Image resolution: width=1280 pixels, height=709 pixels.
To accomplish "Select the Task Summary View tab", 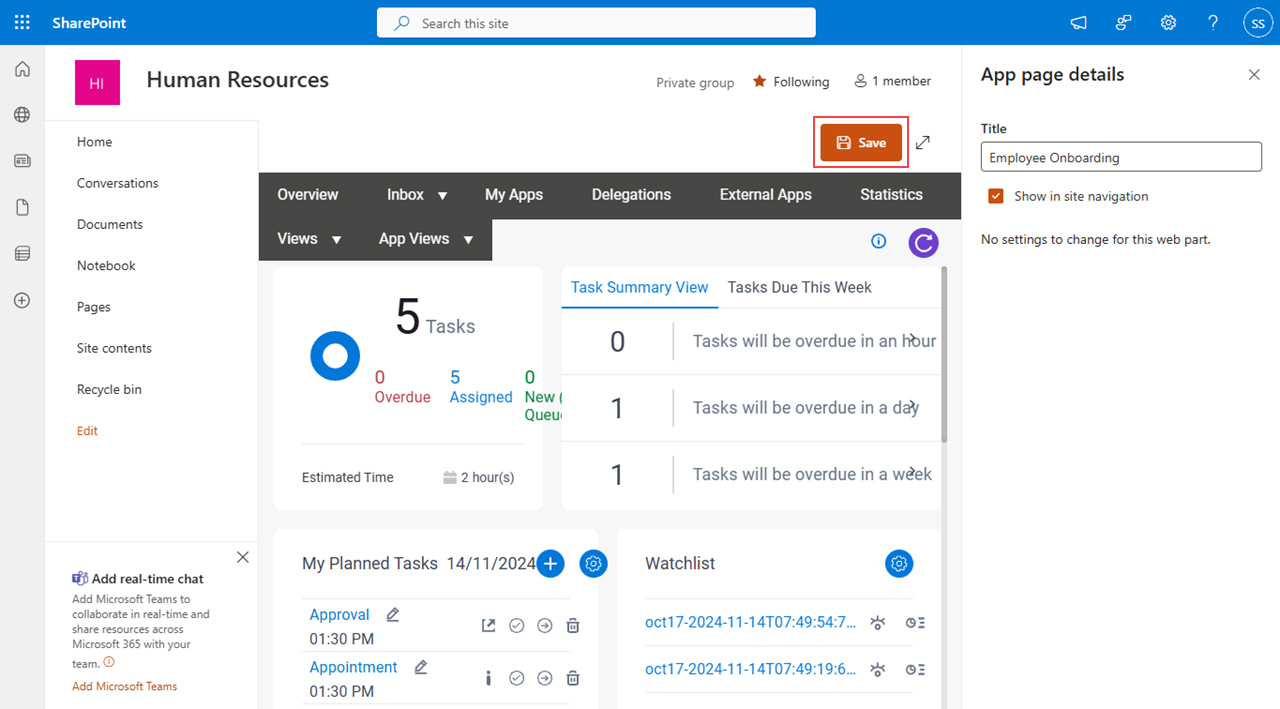I will [640, 287].
